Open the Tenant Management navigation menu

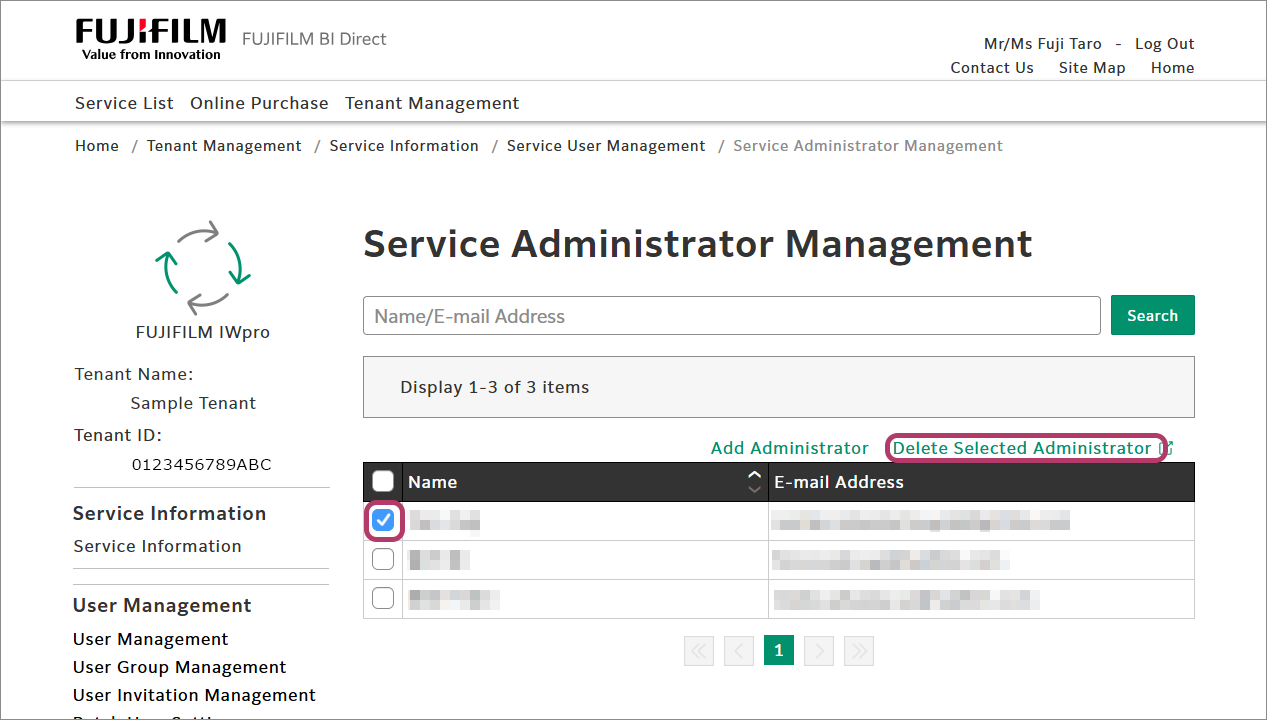[432, 103]
